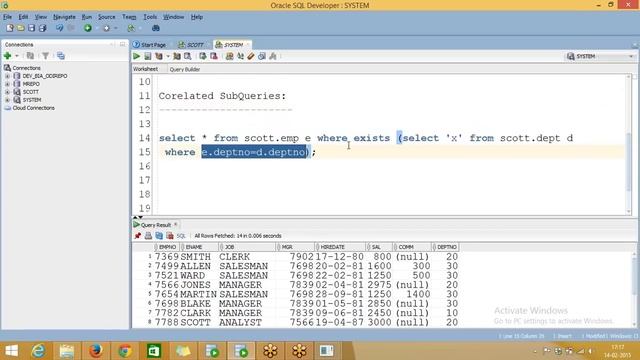Screen dimensions: 640x360
Task: Click the New file icon in main toolbar
Action: point(10,28)
